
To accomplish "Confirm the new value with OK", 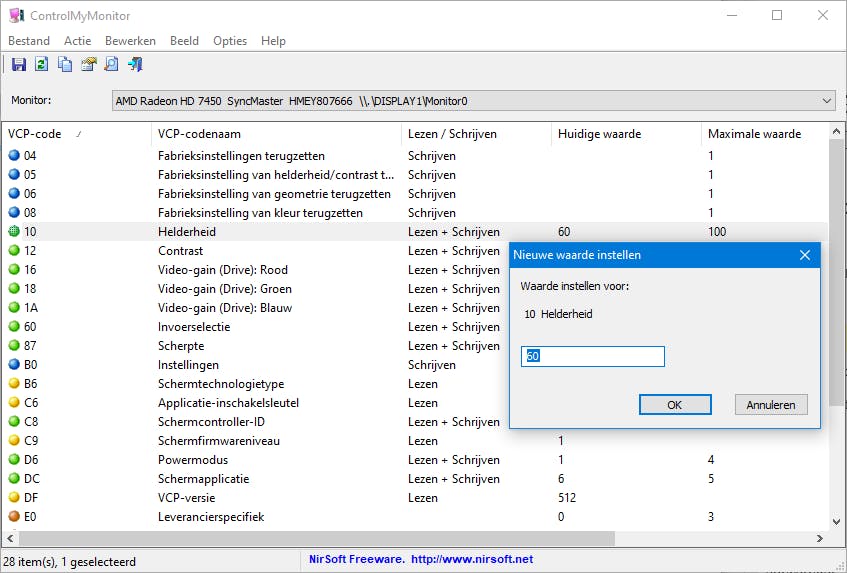I will tap(675, 405).
